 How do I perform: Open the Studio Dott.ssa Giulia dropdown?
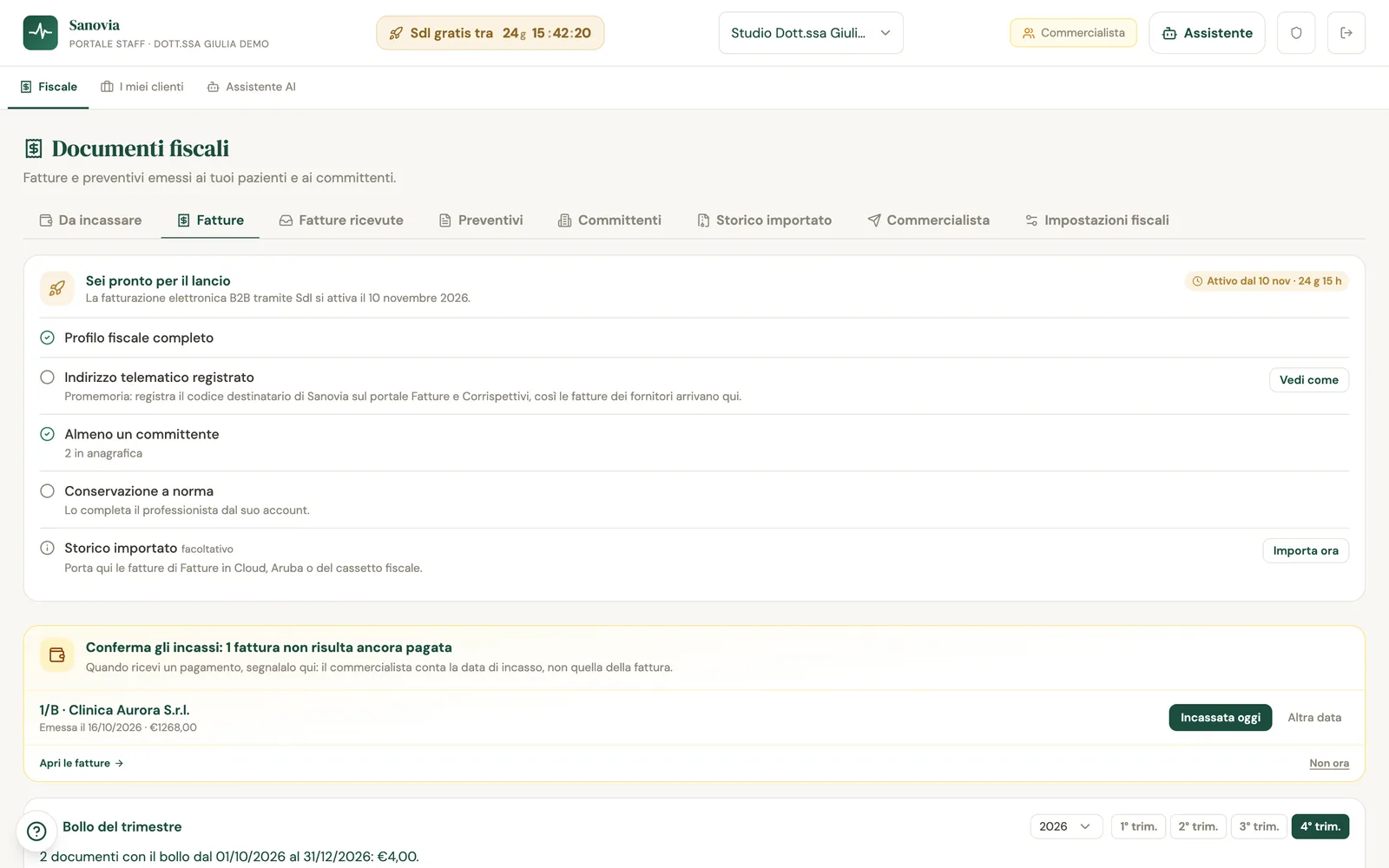(811, 33)
